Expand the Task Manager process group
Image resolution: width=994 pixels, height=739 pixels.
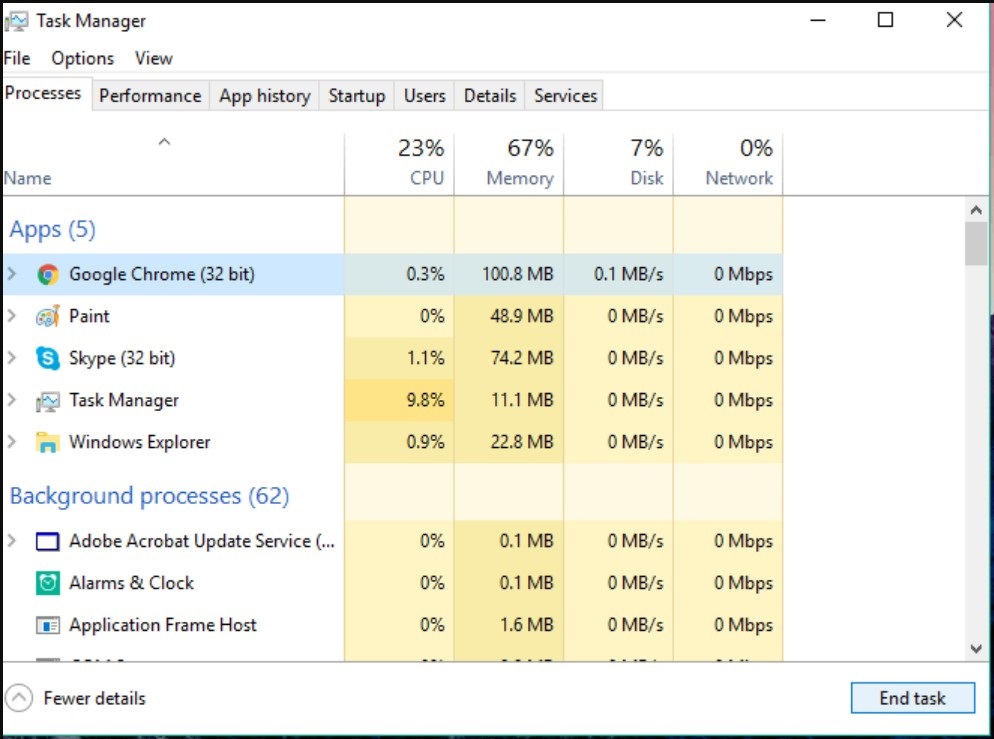pyautogui.click(x=11, y=399)
